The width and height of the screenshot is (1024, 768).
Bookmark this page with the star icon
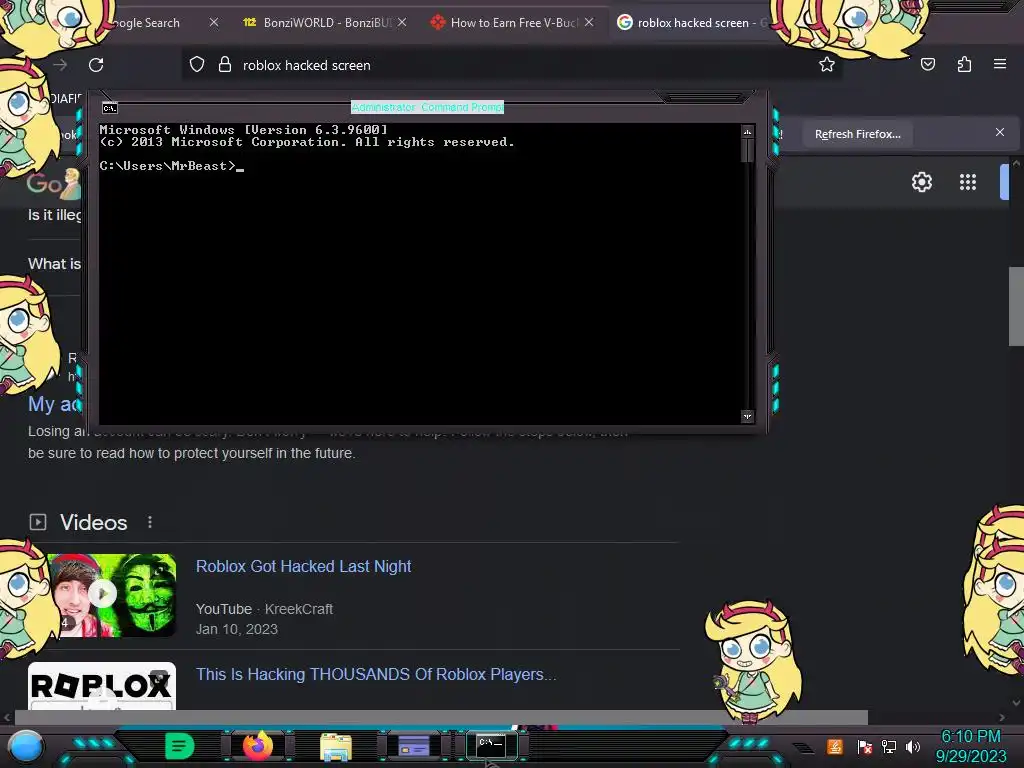[827, 64]
